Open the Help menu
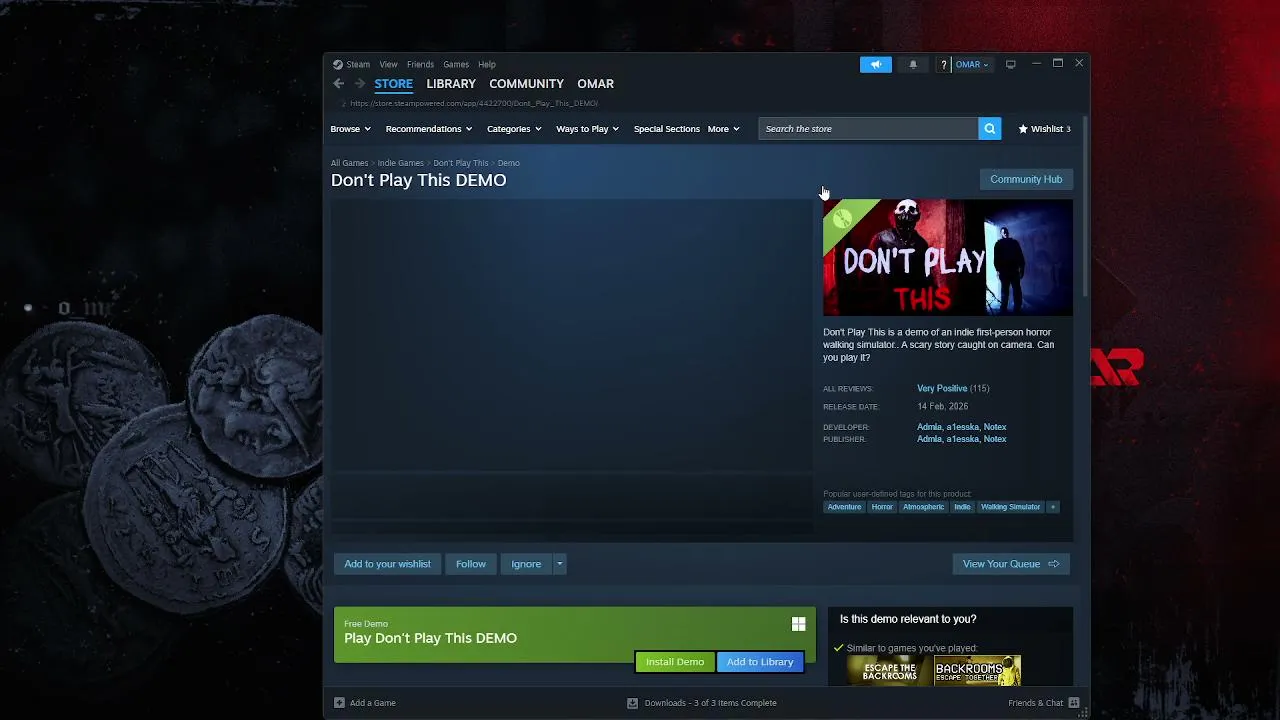1280x720 pixels. [x=487, y=64]
